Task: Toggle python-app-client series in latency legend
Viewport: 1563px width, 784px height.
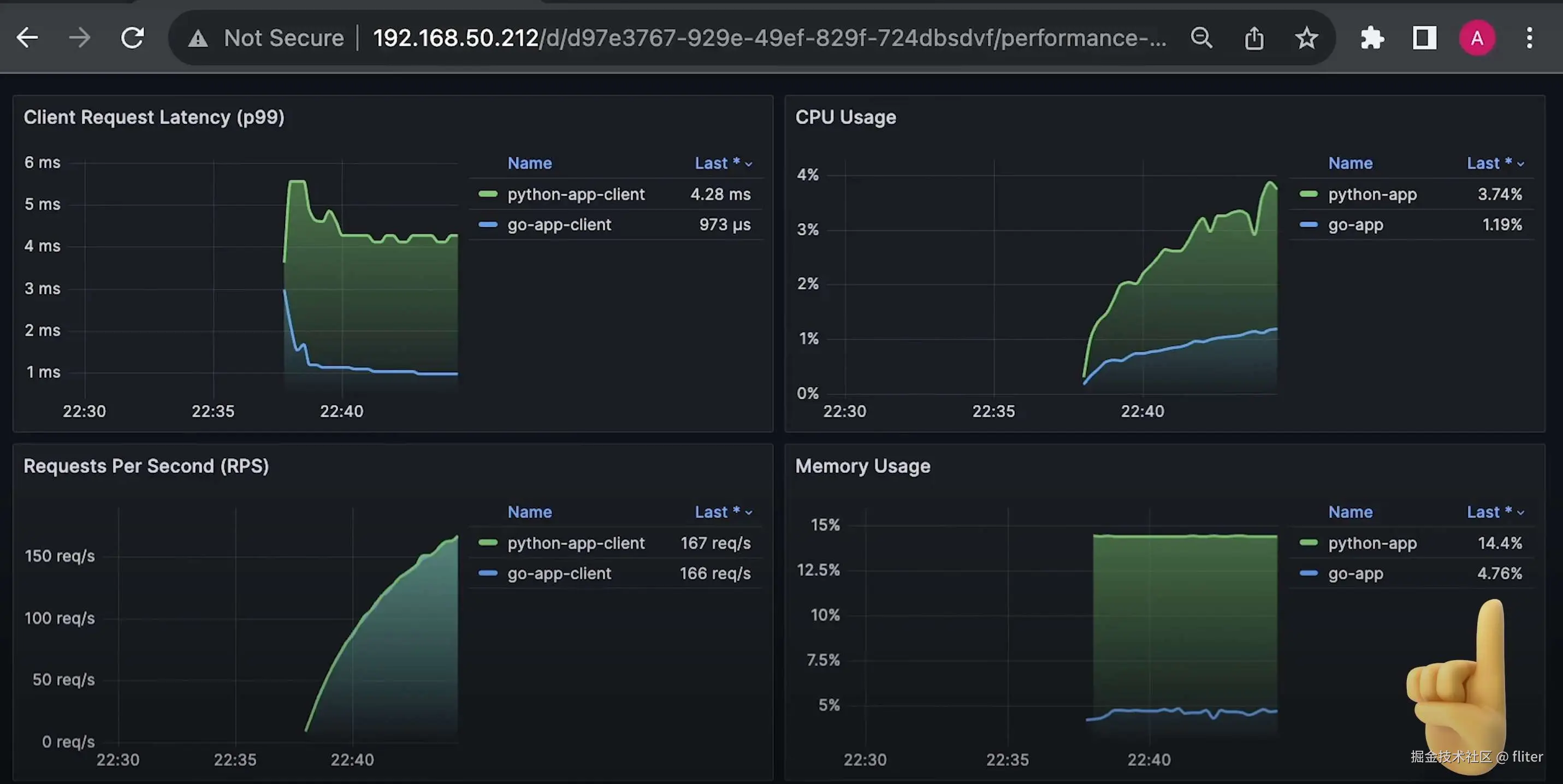Action: click(575, 194)
